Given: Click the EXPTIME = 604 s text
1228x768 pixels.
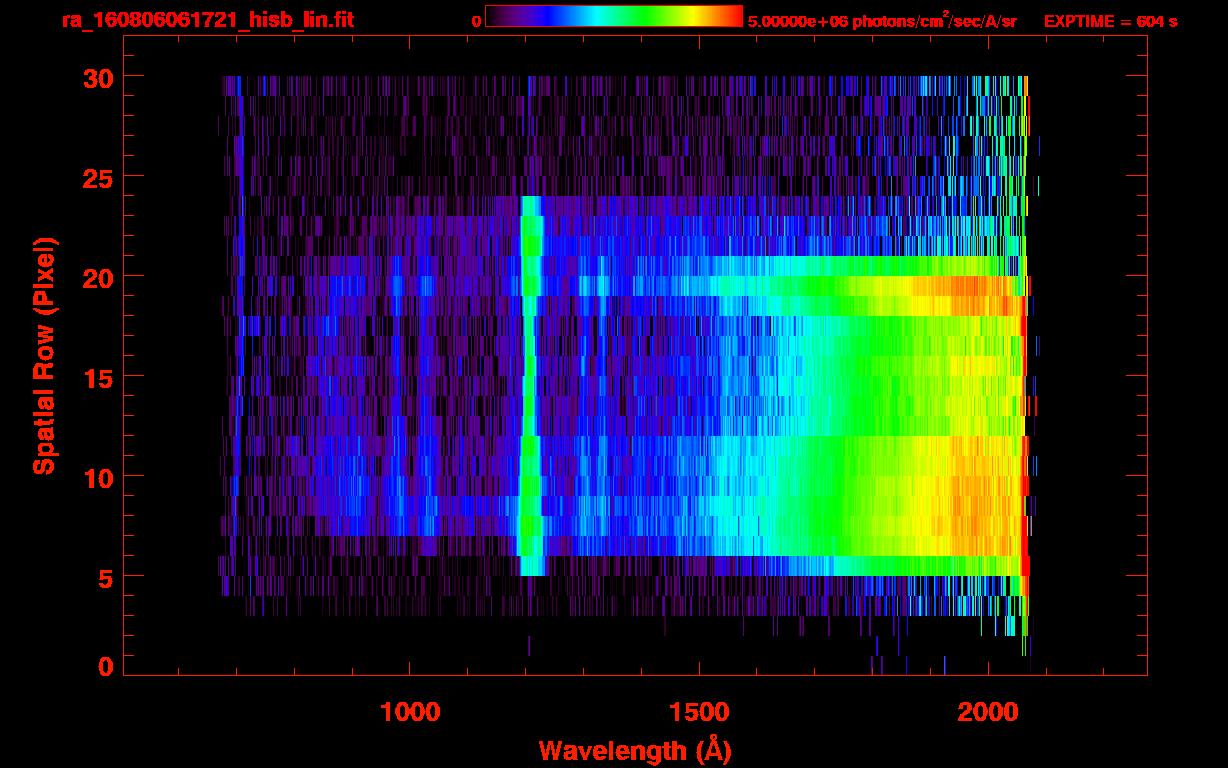Looking at the screenshot, I should (x=1110, y=21).
